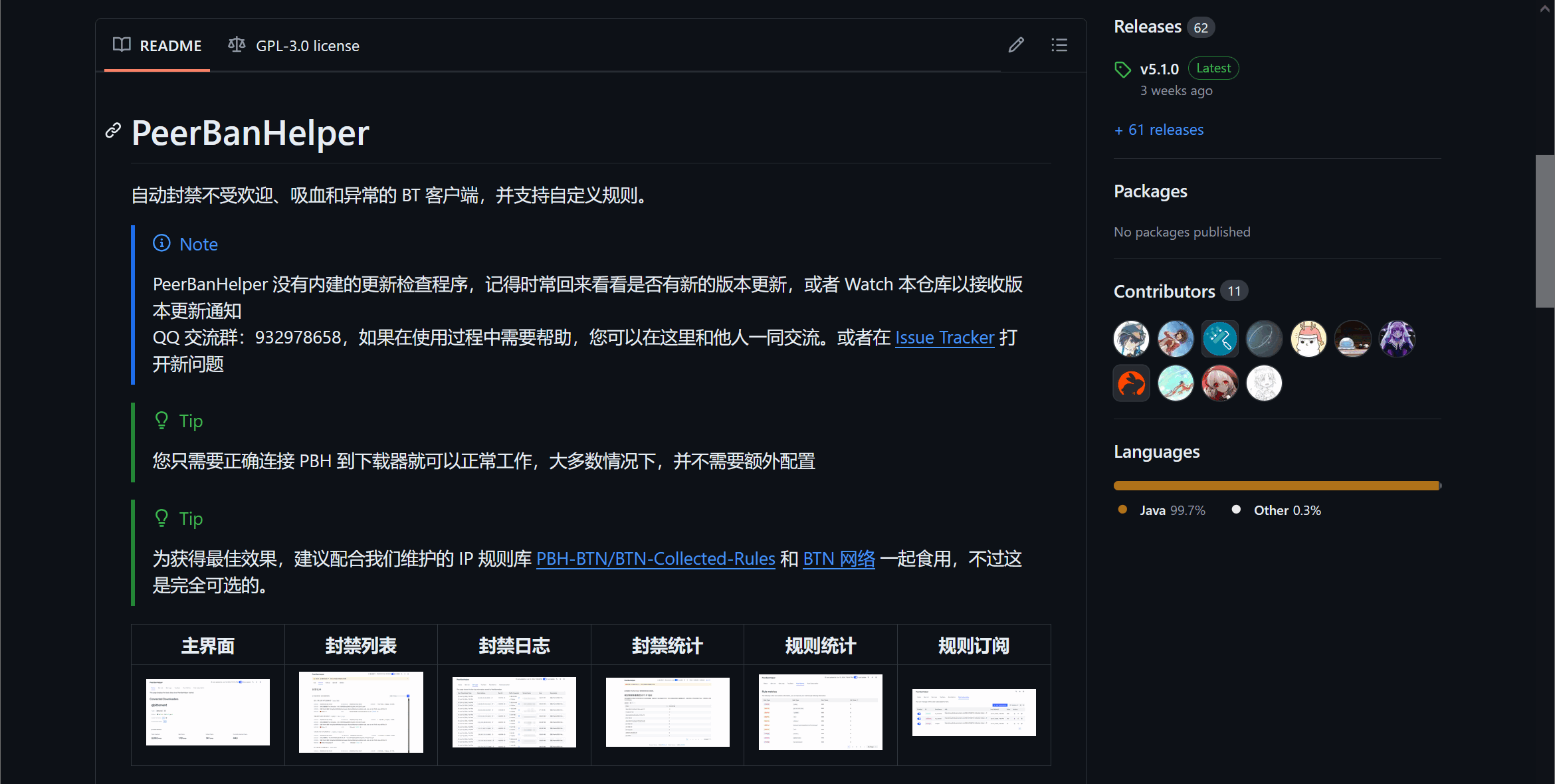Open the cream cat contributor avatar

(x=1308, y=339)
